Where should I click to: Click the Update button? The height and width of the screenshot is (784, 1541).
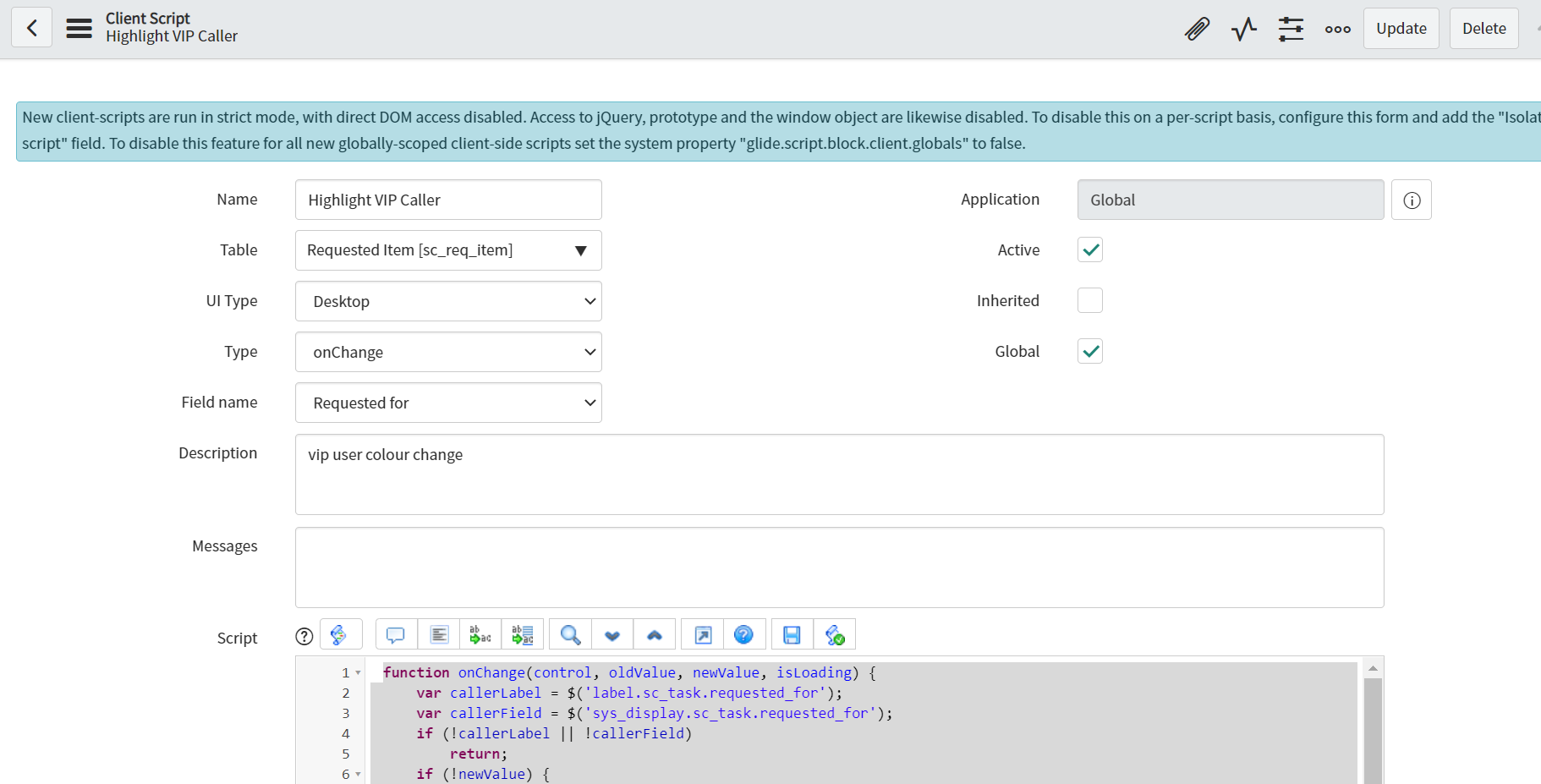point(1401,28)
